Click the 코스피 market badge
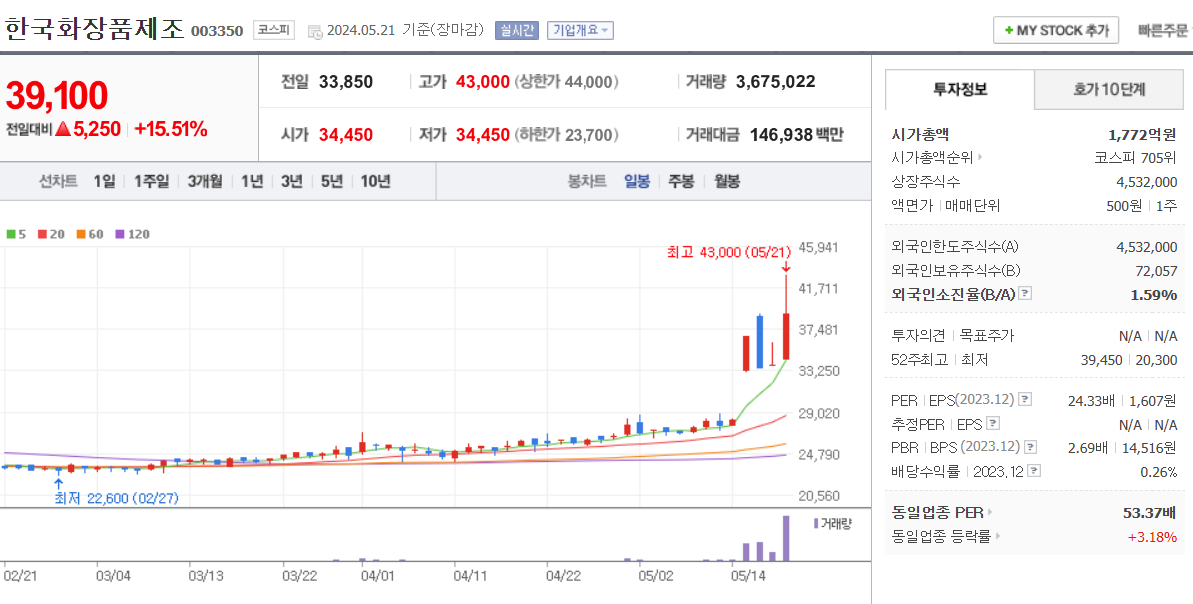This screenshot has height=604, width=1193. (273, 30)
